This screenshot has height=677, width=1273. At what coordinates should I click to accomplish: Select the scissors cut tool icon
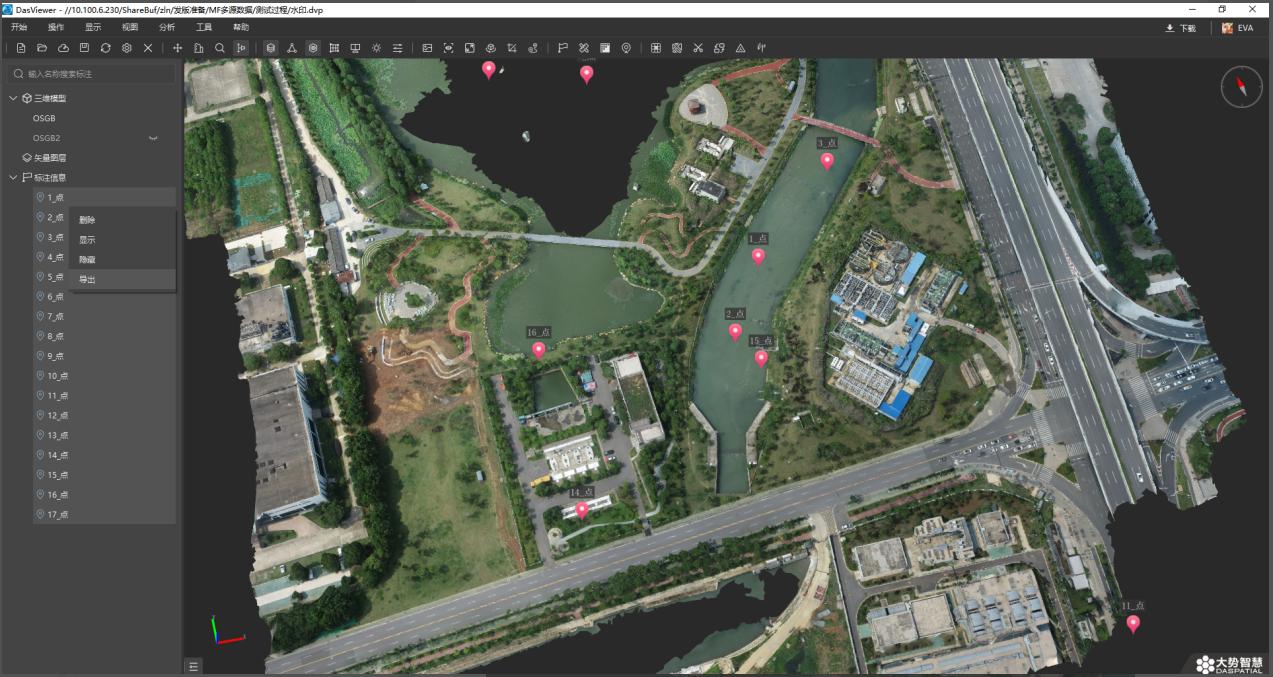point(698,48)
